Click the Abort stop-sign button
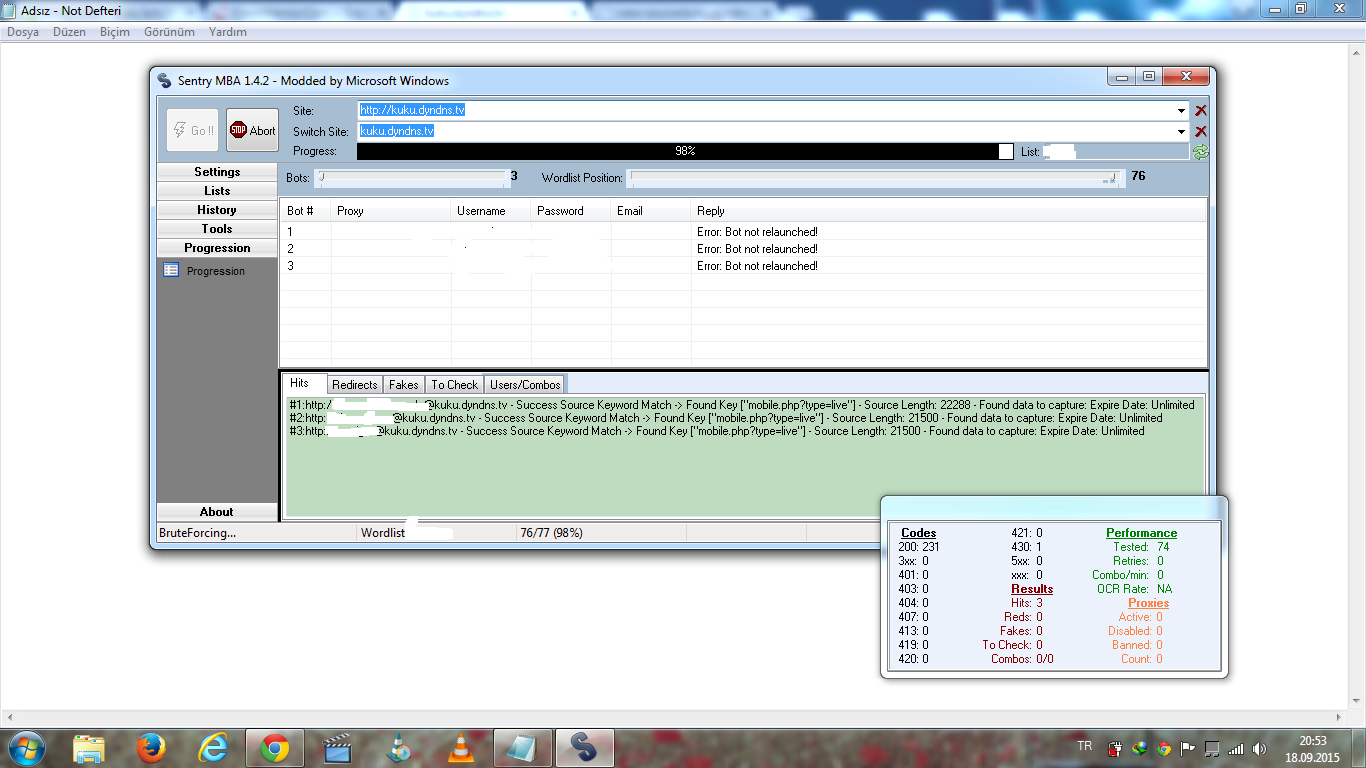Image resolution: width=1366 pixels, height=768 pixels. pos(252,130)
